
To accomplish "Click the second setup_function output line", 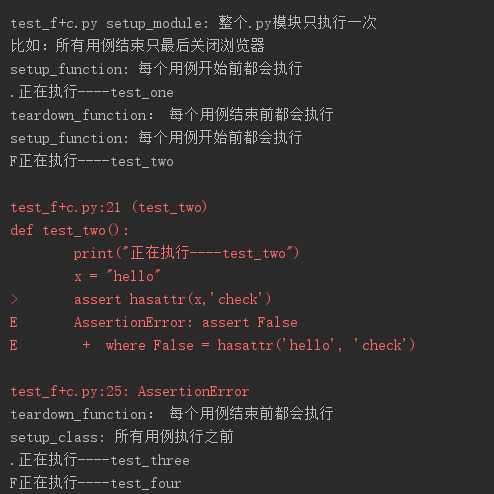I will point(156,138).
